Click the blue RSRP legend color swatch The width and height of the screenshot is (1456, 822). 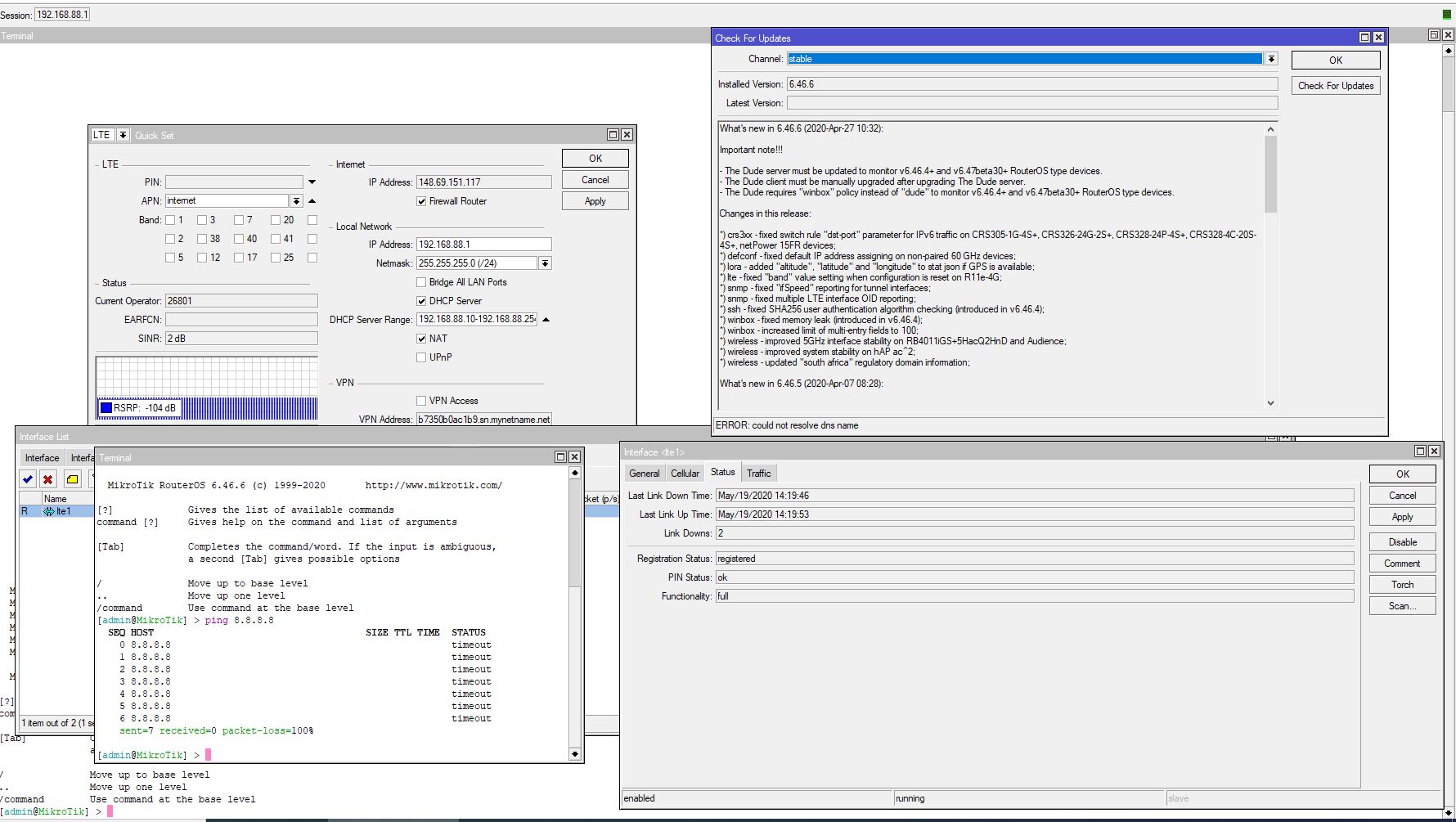point(106,407)
